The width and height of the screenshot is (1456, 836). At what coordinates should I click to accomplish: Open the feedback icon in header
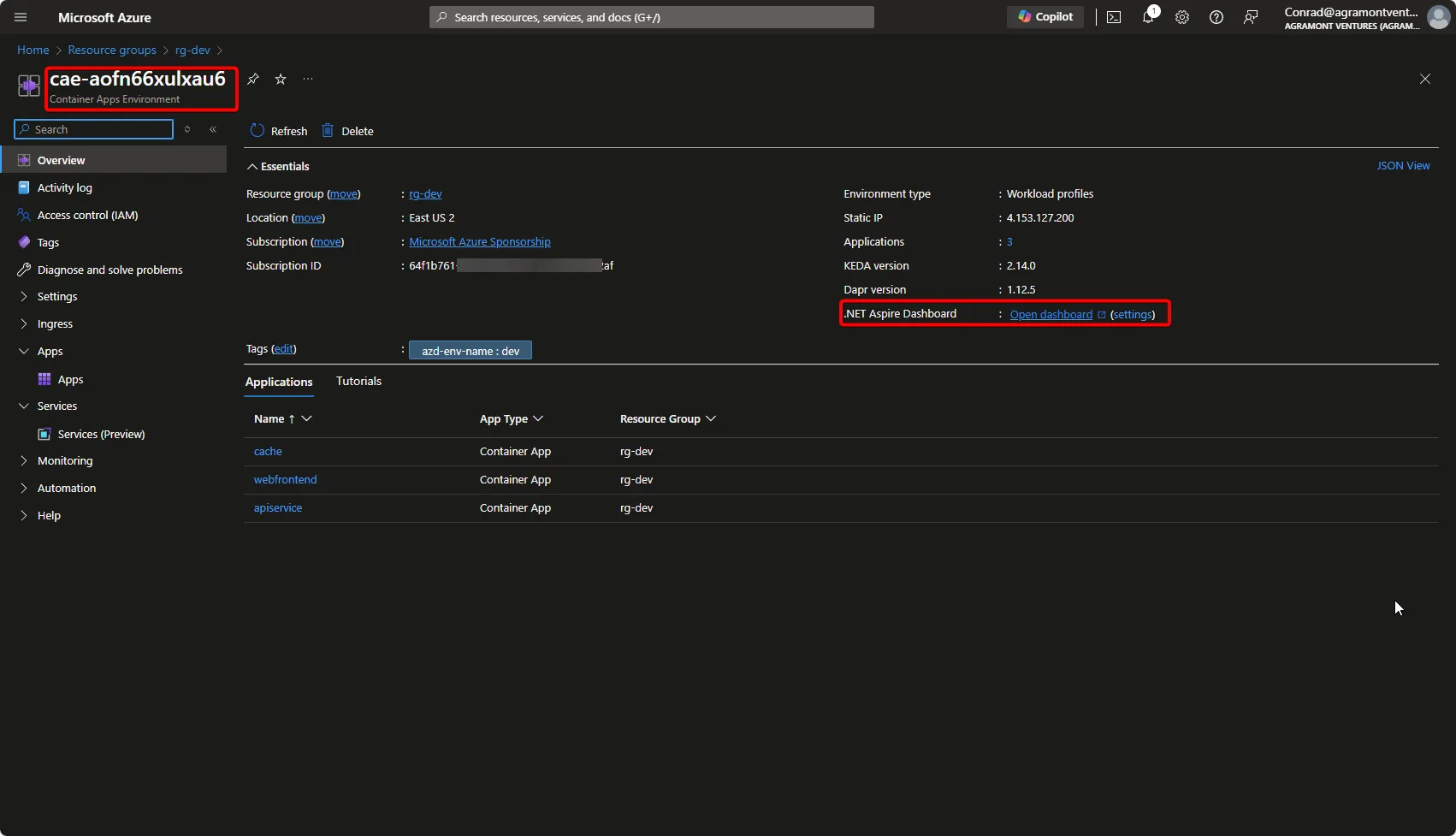1251,17
